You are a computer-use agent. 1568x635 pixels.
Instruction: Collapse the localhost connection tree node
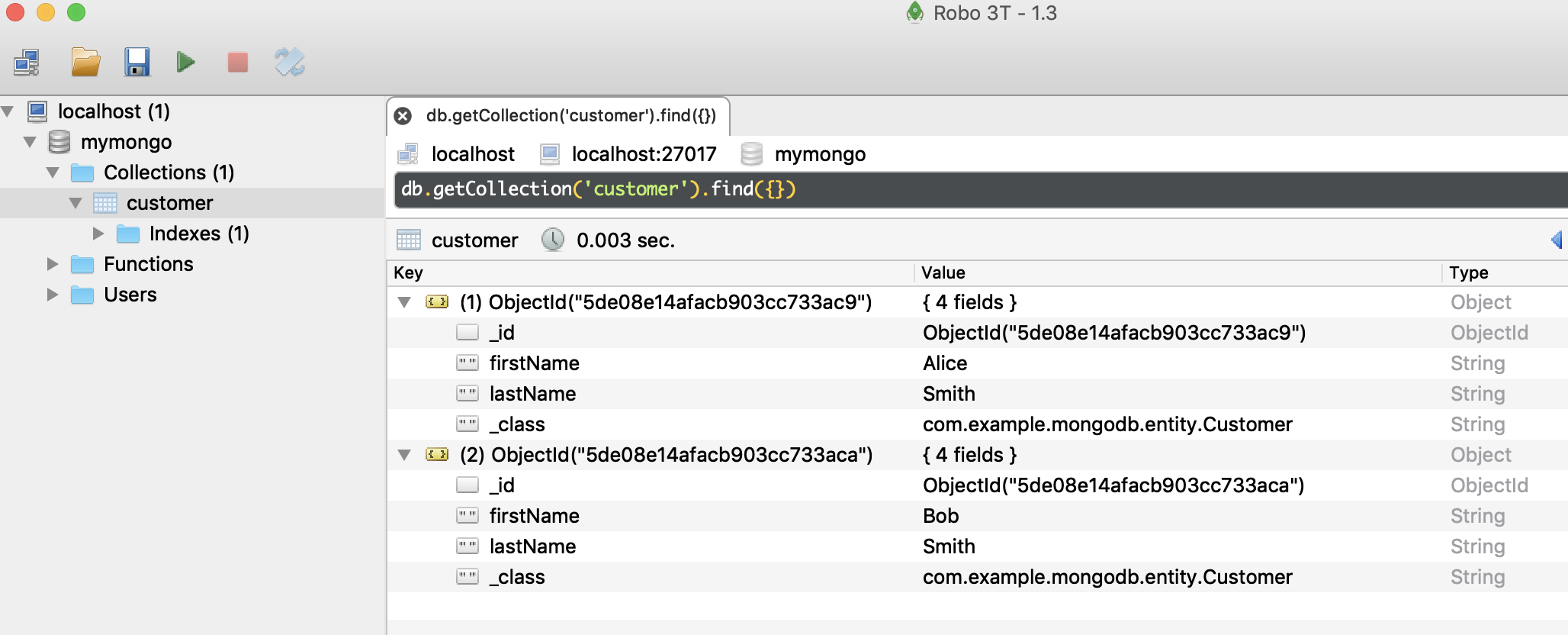(x=8, y=111)
